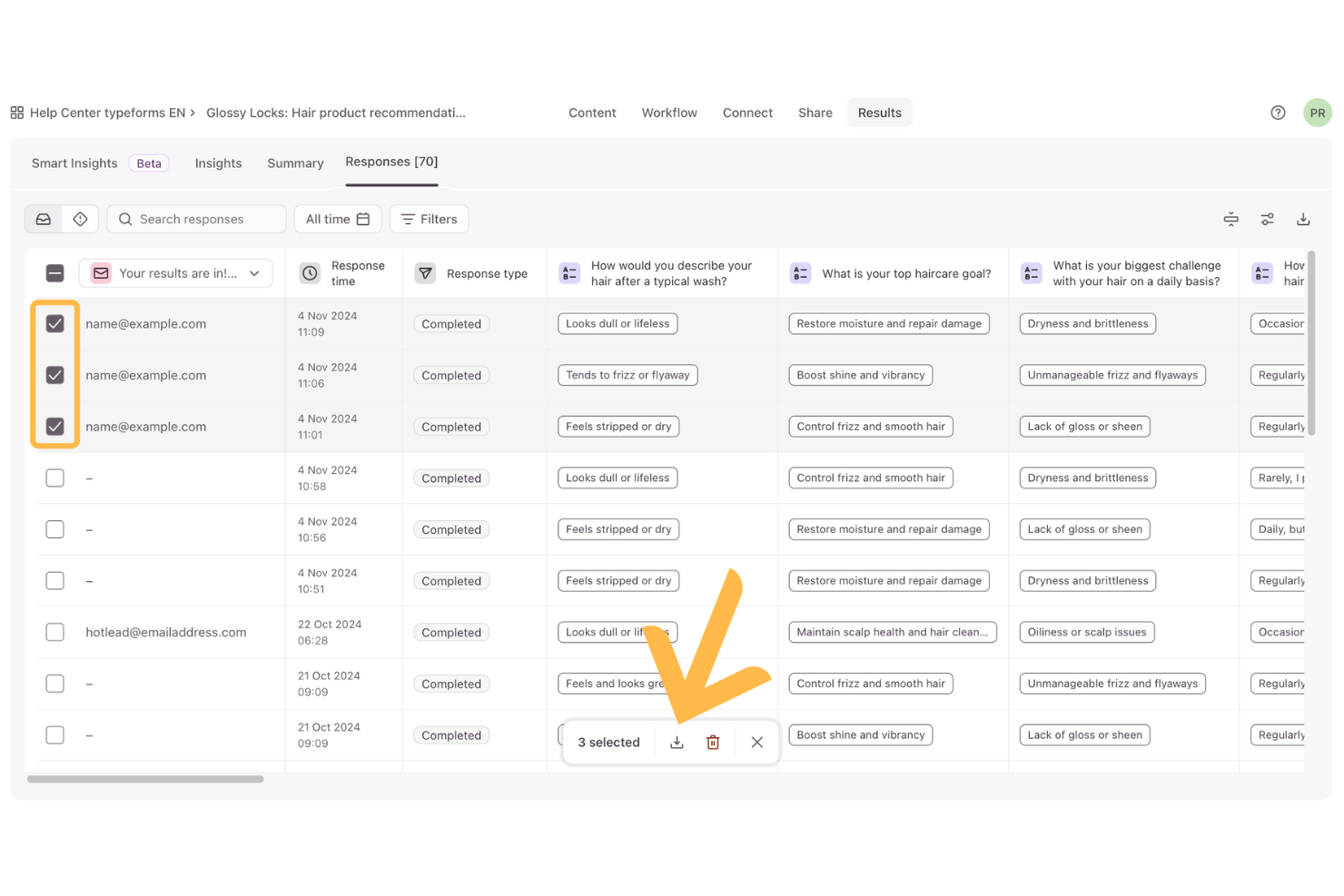Open the Content tab
This screenshot has height=896, width=1344.
point(592,113)
